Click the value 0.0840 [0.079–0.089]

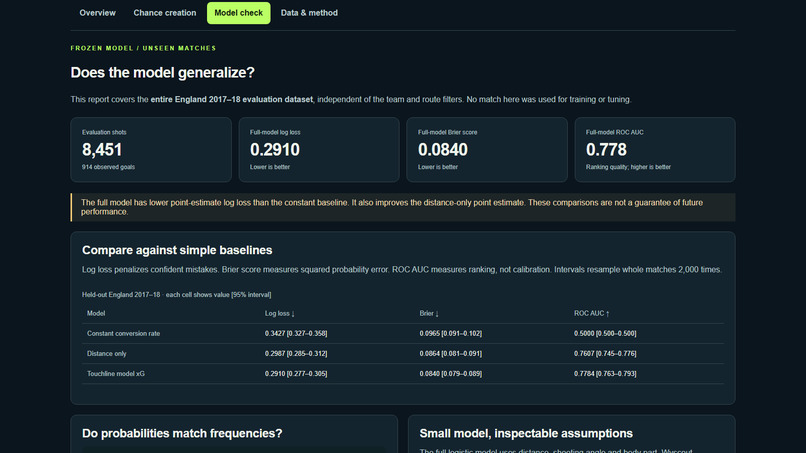[x=450, y=373]
